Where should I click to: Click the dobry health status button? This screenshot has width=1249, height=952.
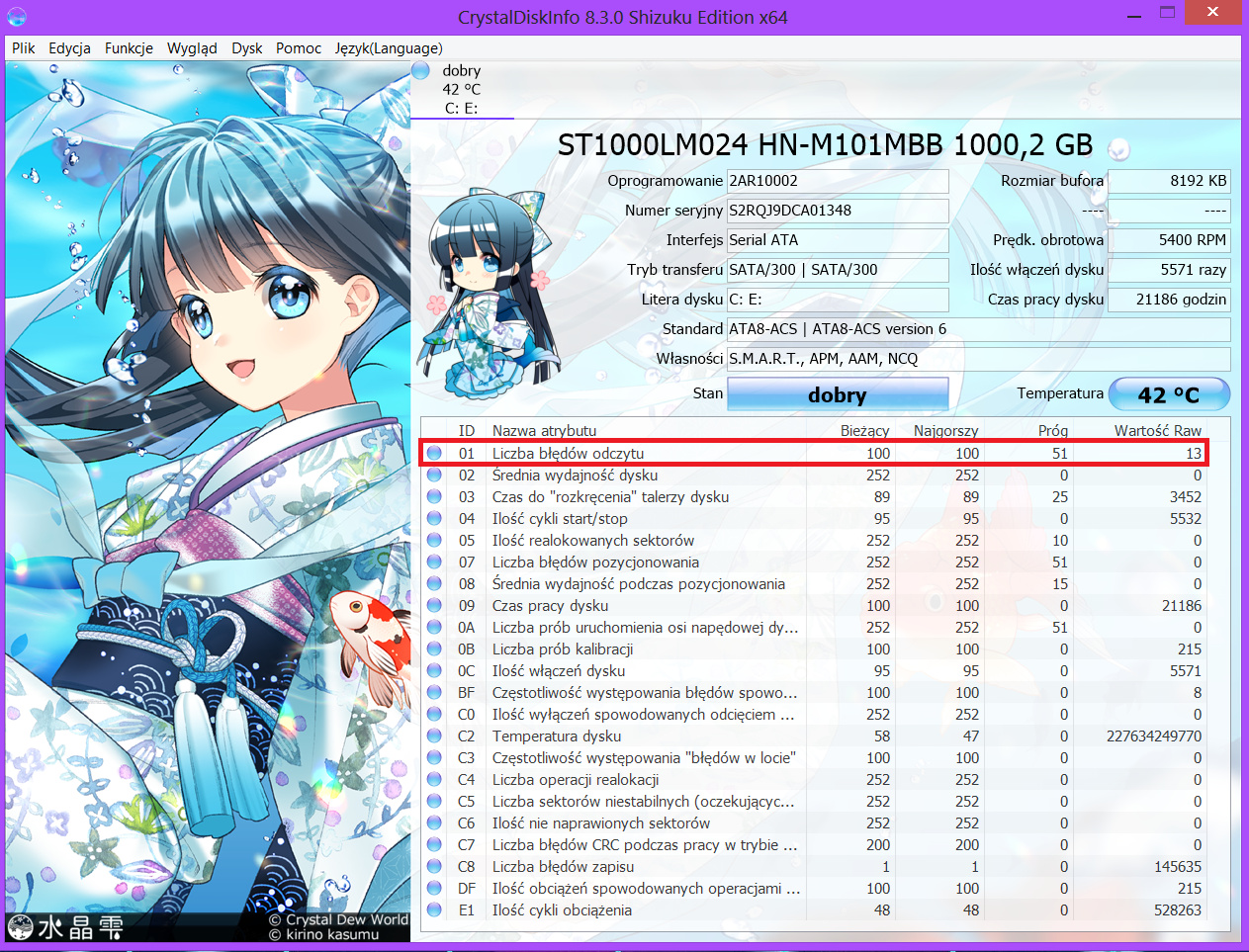tap(838, 394)
